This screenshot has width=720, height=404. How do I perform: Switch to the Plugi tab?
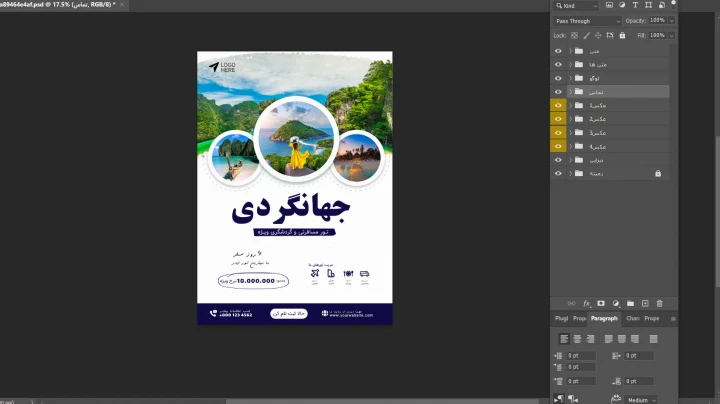pos(561,319)
